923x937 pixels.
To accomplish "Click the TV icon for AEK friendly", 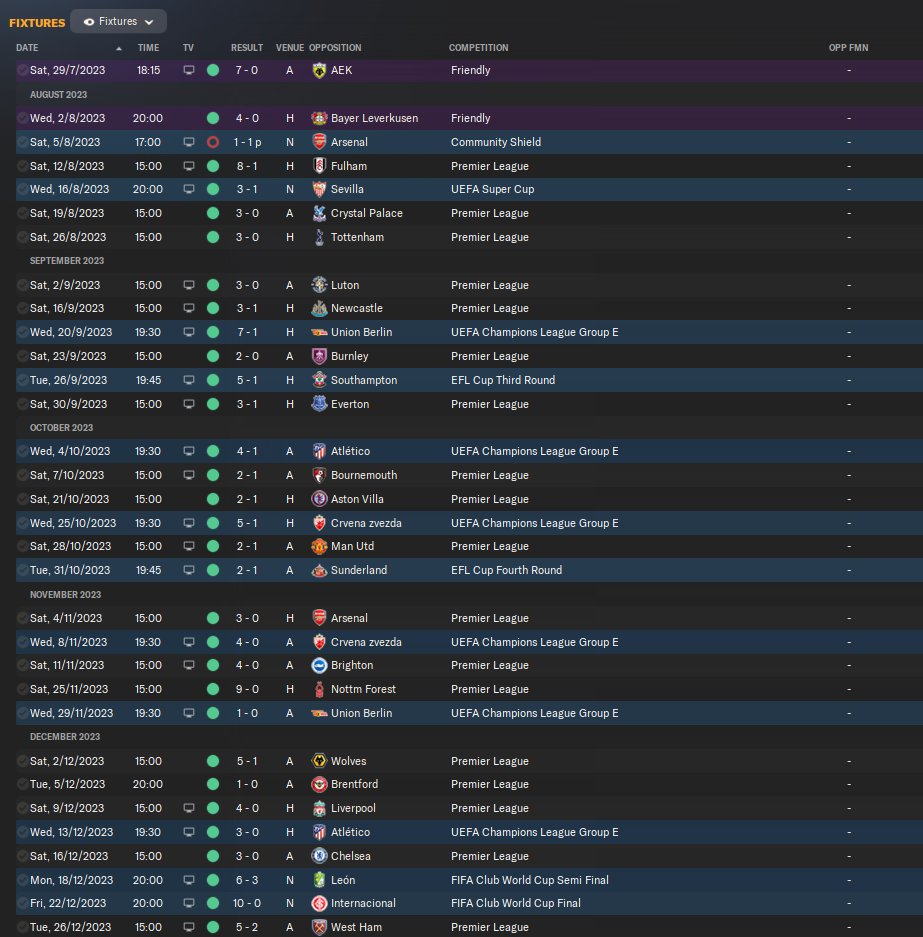I will point(189,71).
